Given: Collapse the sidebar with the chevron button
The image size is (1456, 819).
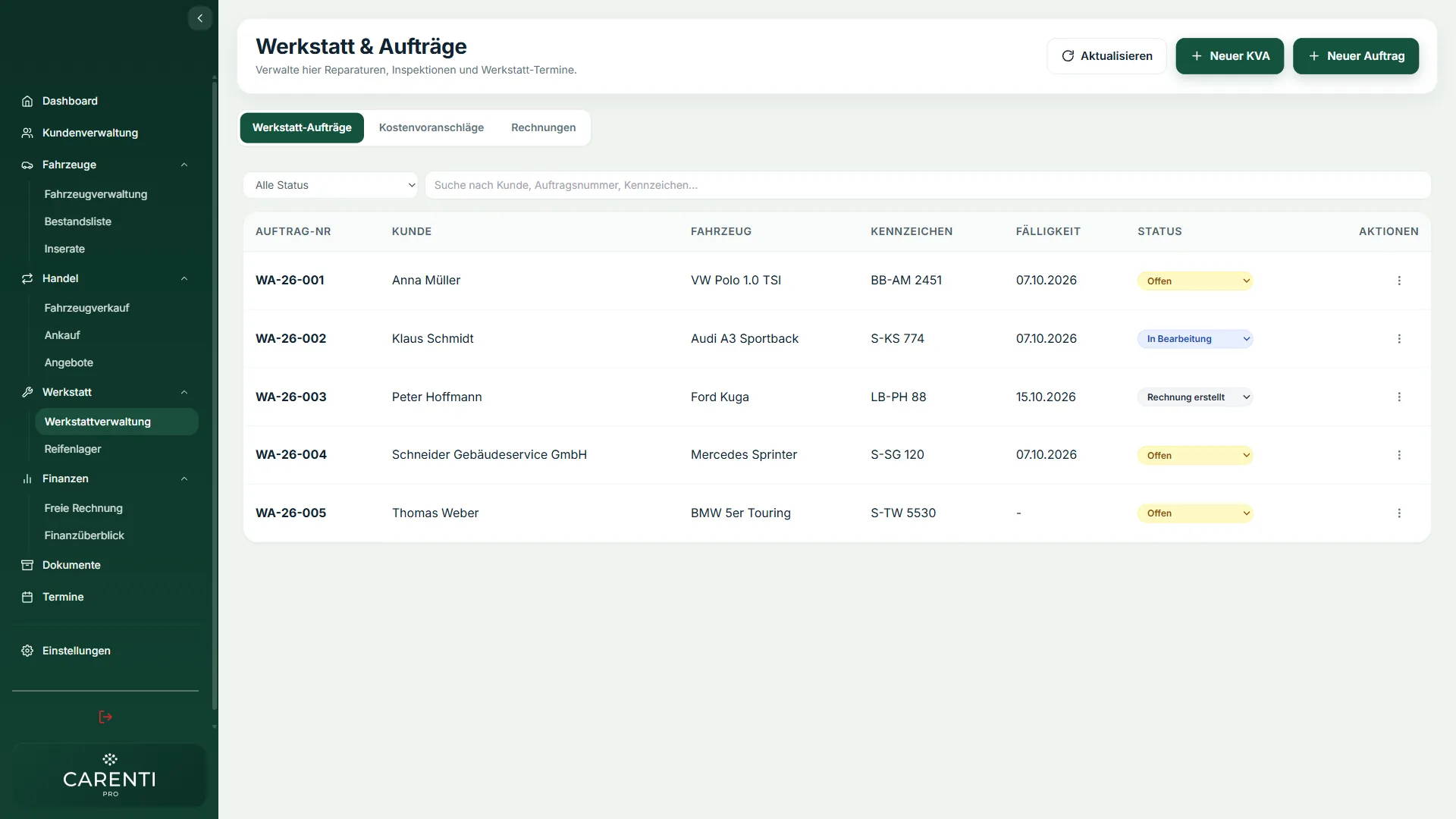Looking at the screenshot, I should [199, 18].
